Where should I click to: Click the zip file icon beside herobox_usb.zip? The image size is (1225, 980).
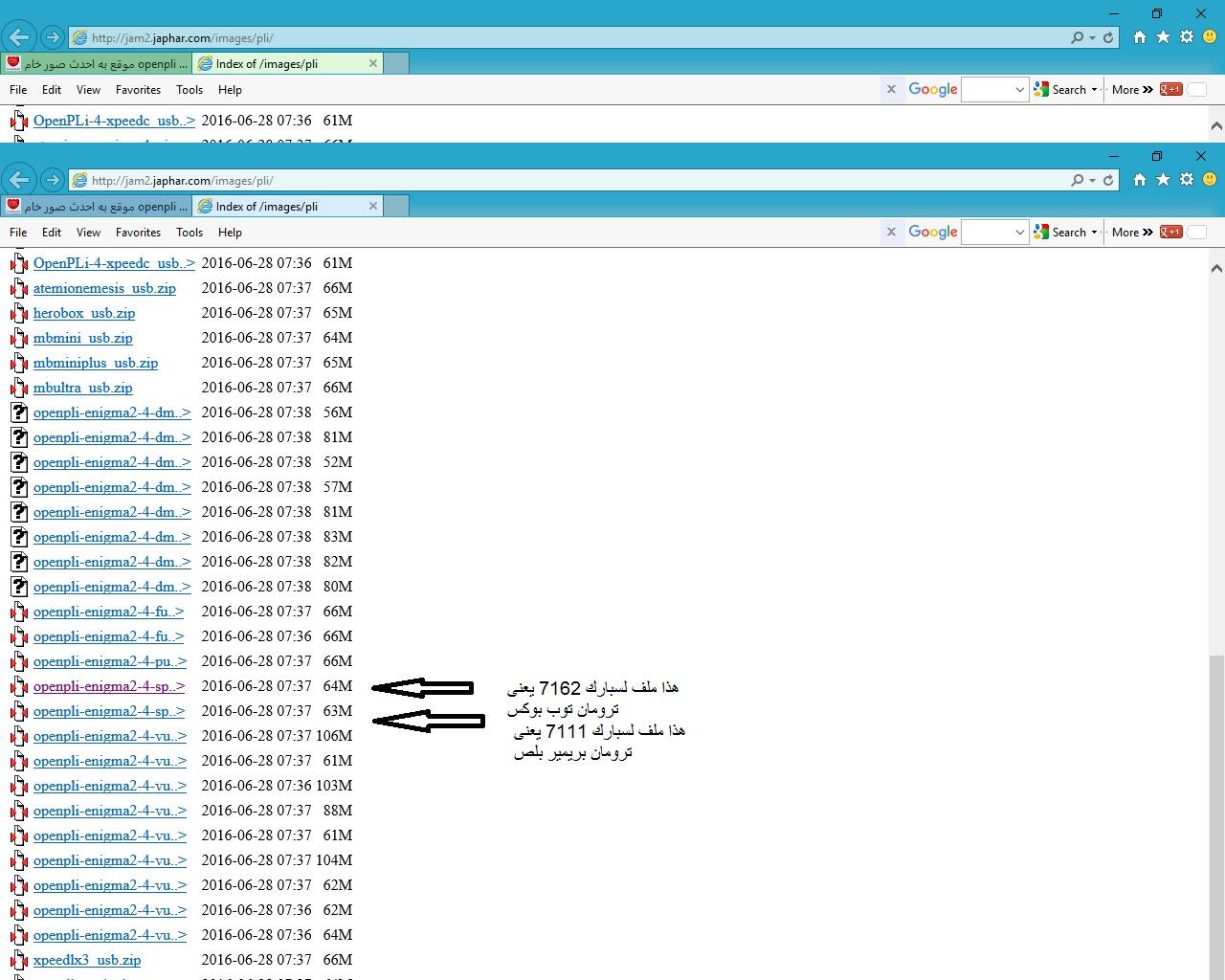[x=19, y=313]
